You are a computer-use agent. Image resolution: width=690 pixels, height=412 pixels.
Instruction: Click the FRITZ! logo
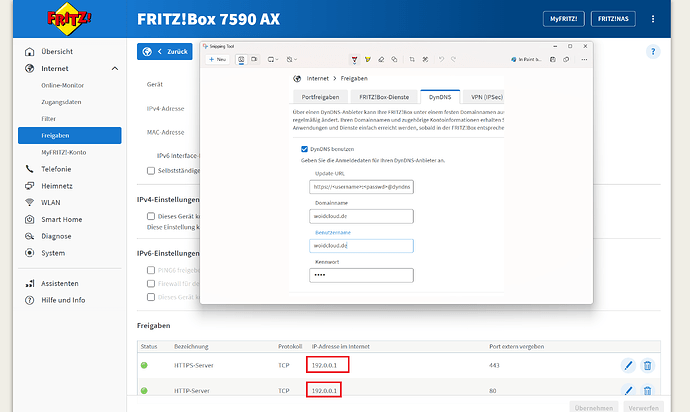69,18
